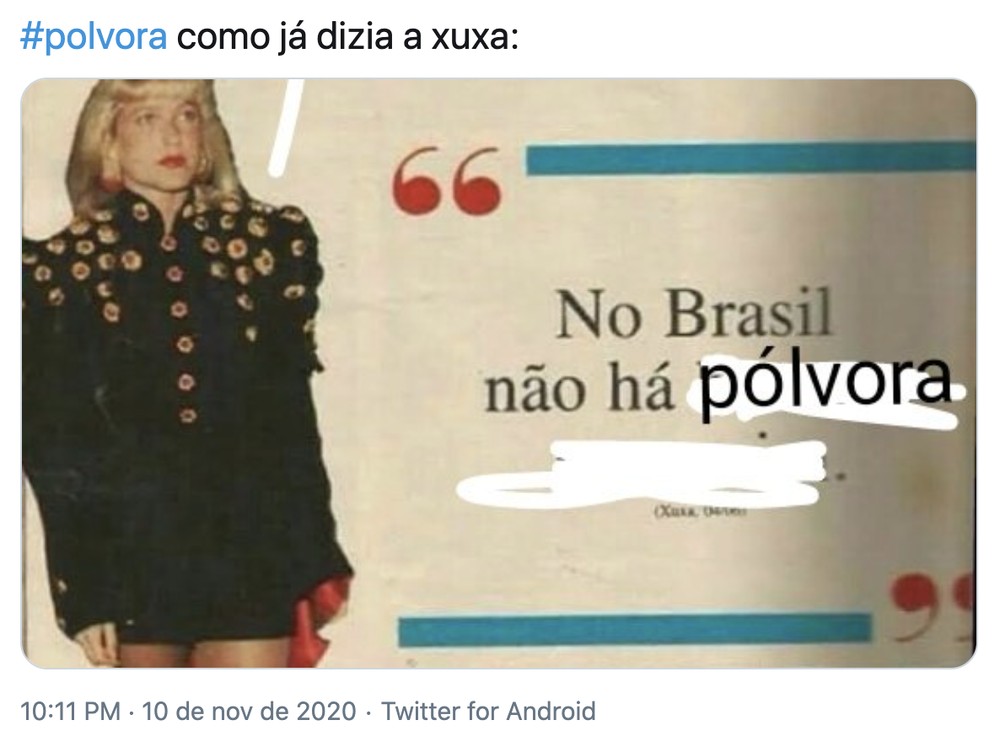Open the Twitter for Android source link
Screen dimensions: 1000x747
(x=489, y=711)
